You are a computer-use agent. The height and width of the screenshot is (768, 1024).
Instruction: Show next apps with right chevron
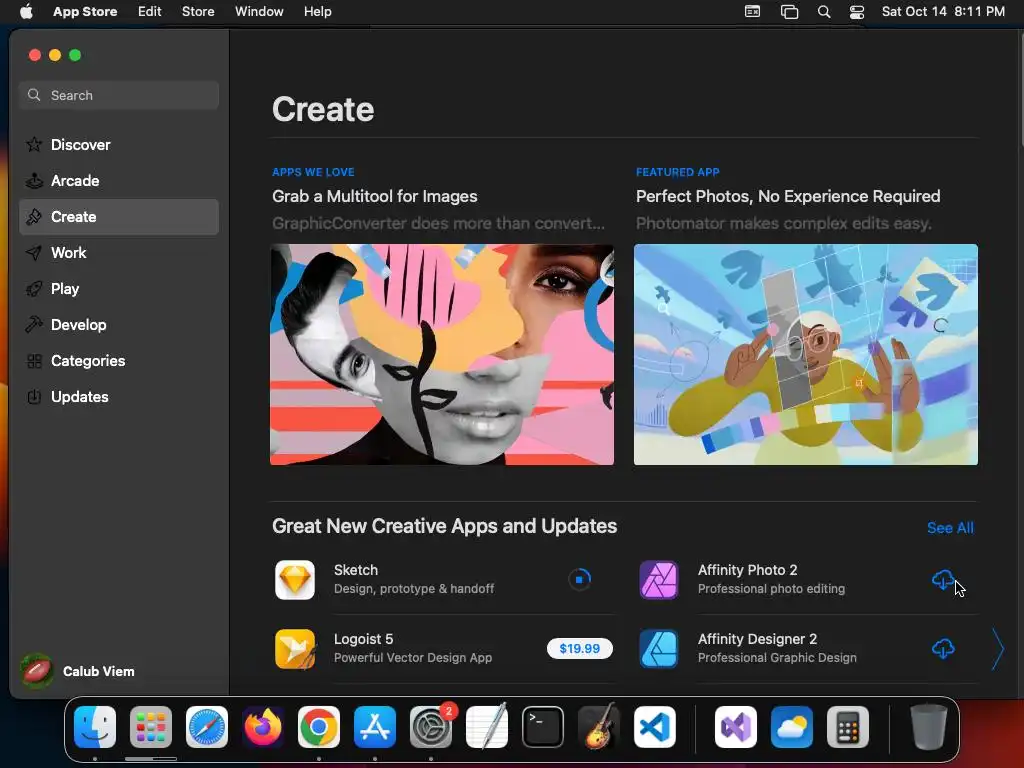tap(997, 649)
